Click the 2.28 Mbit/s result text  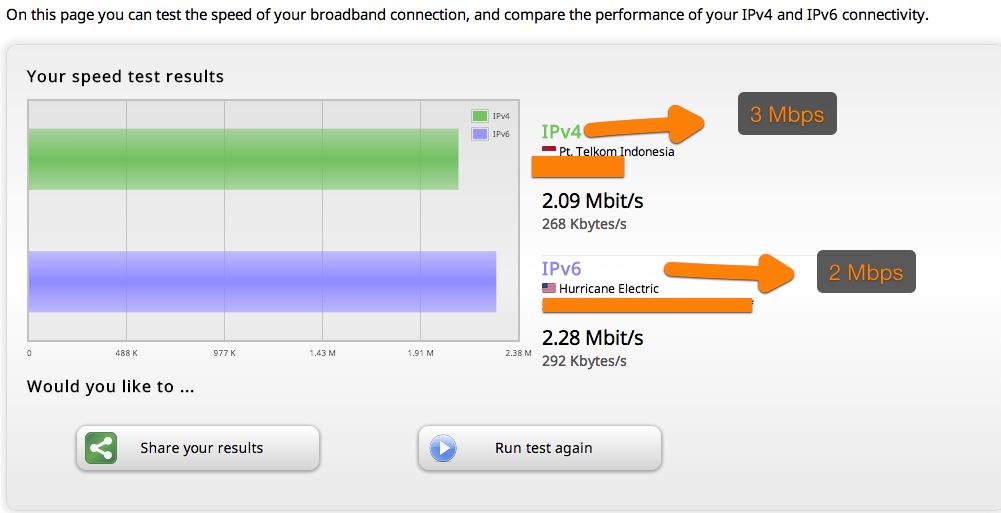(x=592, y=338)
